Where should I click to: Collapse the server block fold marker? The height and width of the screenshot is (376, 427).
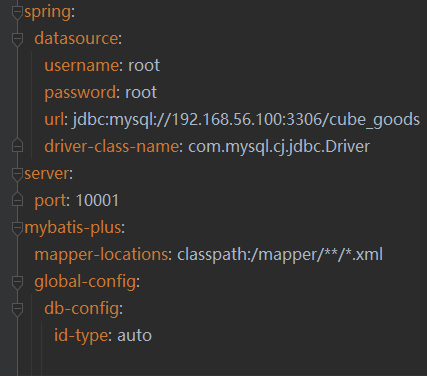(x=17, y=174)
